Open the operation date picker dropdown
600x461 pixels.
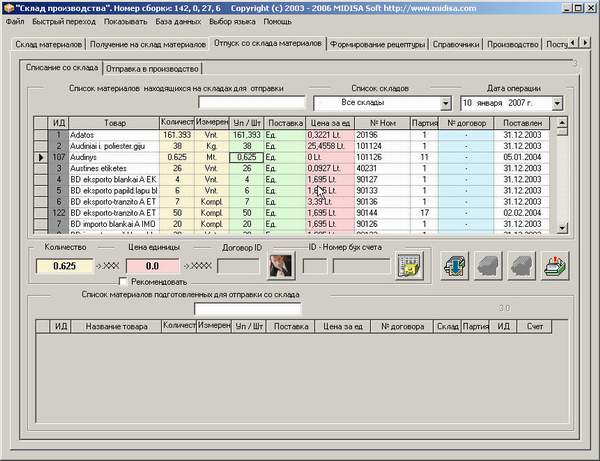557,103
